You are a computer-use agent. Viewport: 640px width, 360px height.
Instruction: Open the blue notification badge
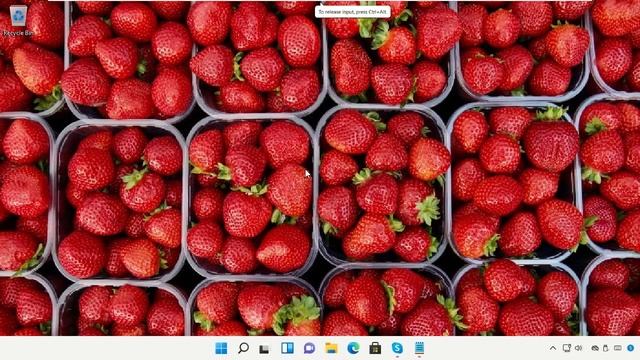pos(631,348)
